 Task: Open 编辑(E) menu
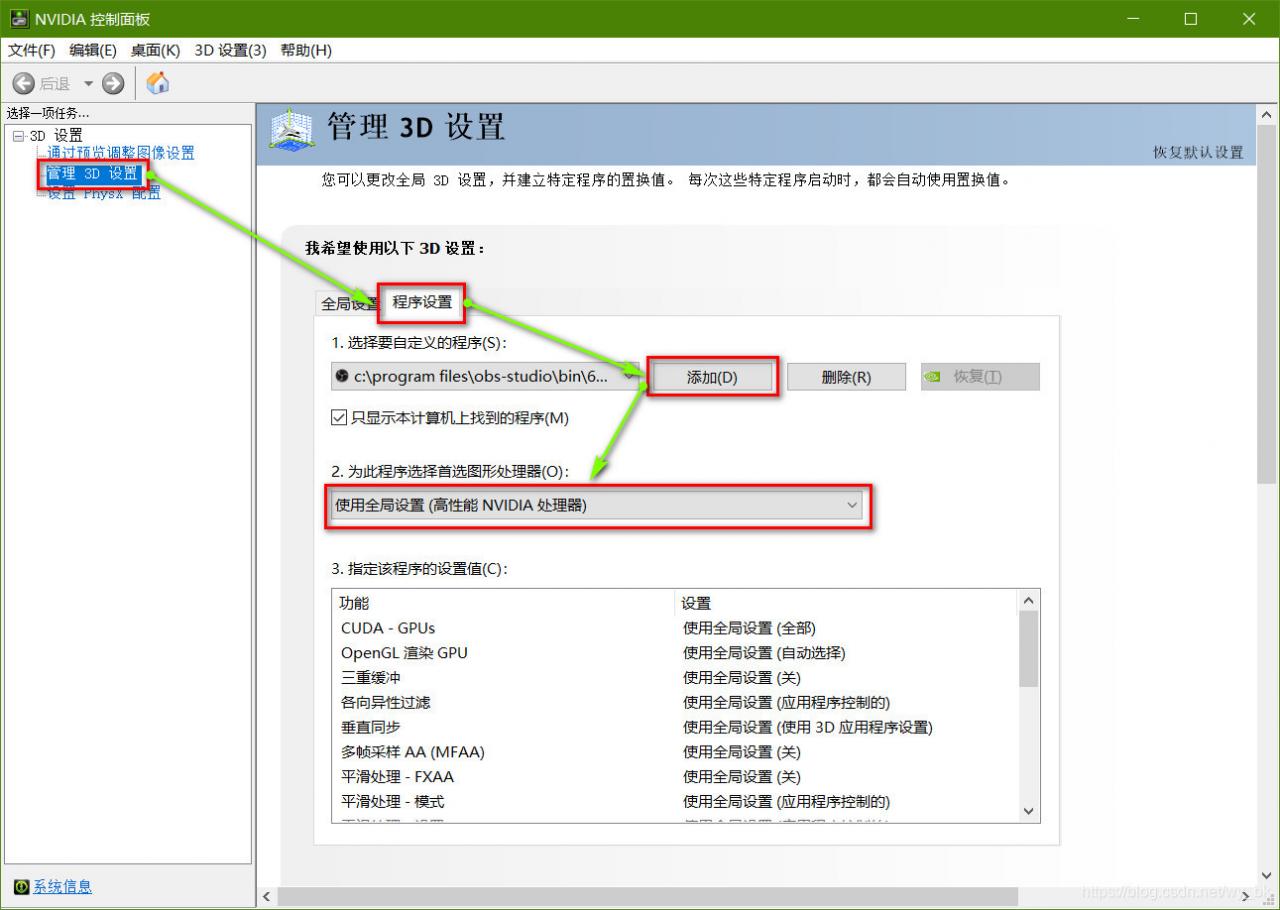(93, 50)
